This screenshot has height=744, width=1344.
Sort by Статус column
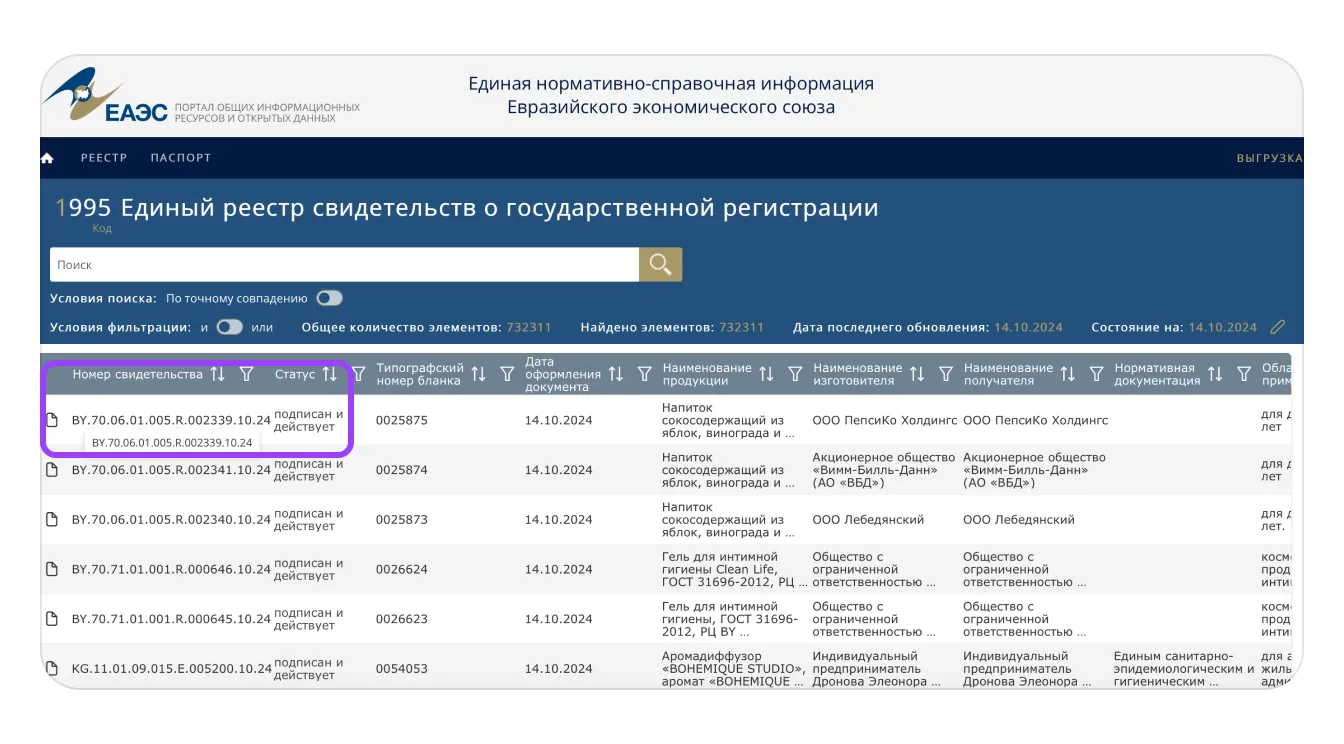[329, 374]
